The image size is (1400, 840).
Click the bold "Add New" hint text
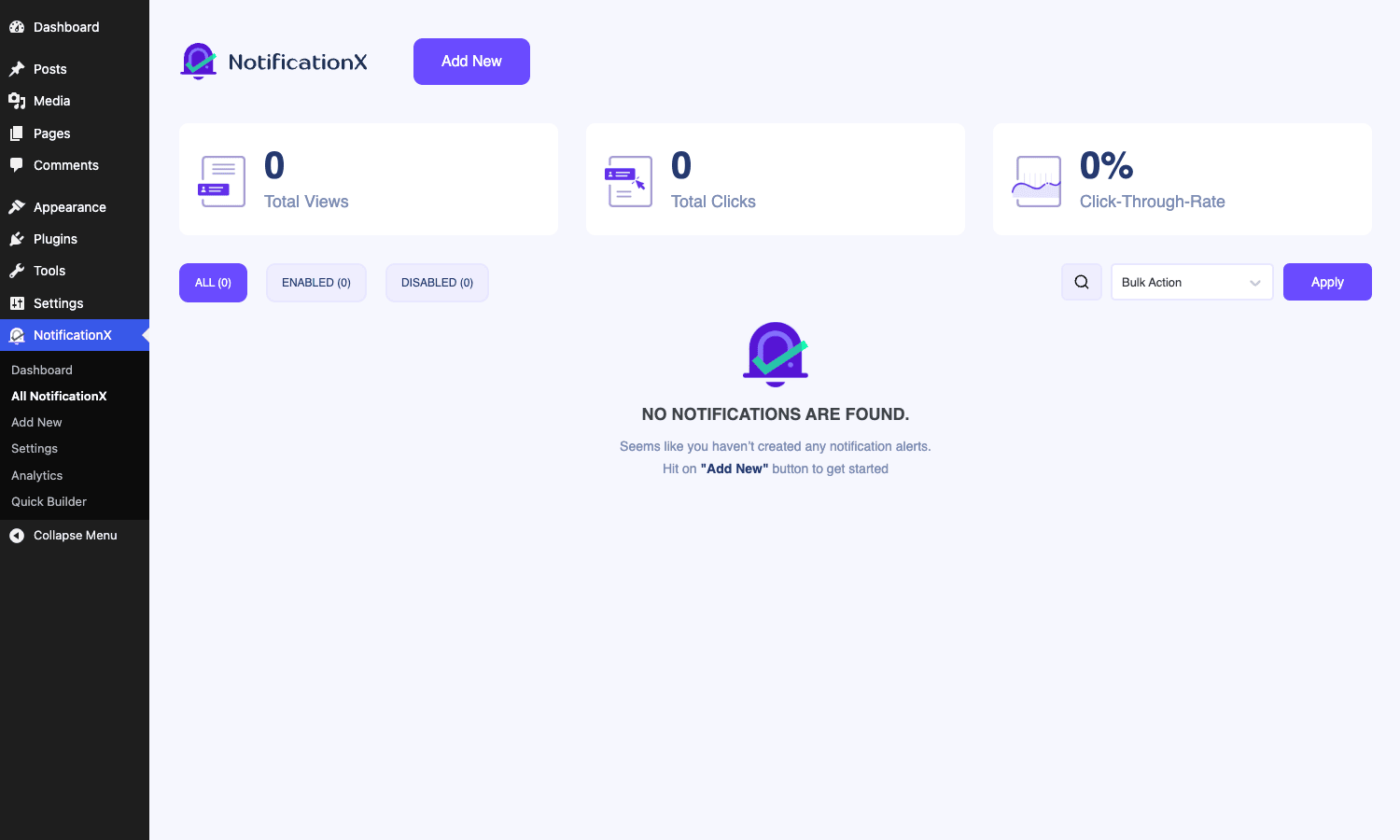click(735, 469)
